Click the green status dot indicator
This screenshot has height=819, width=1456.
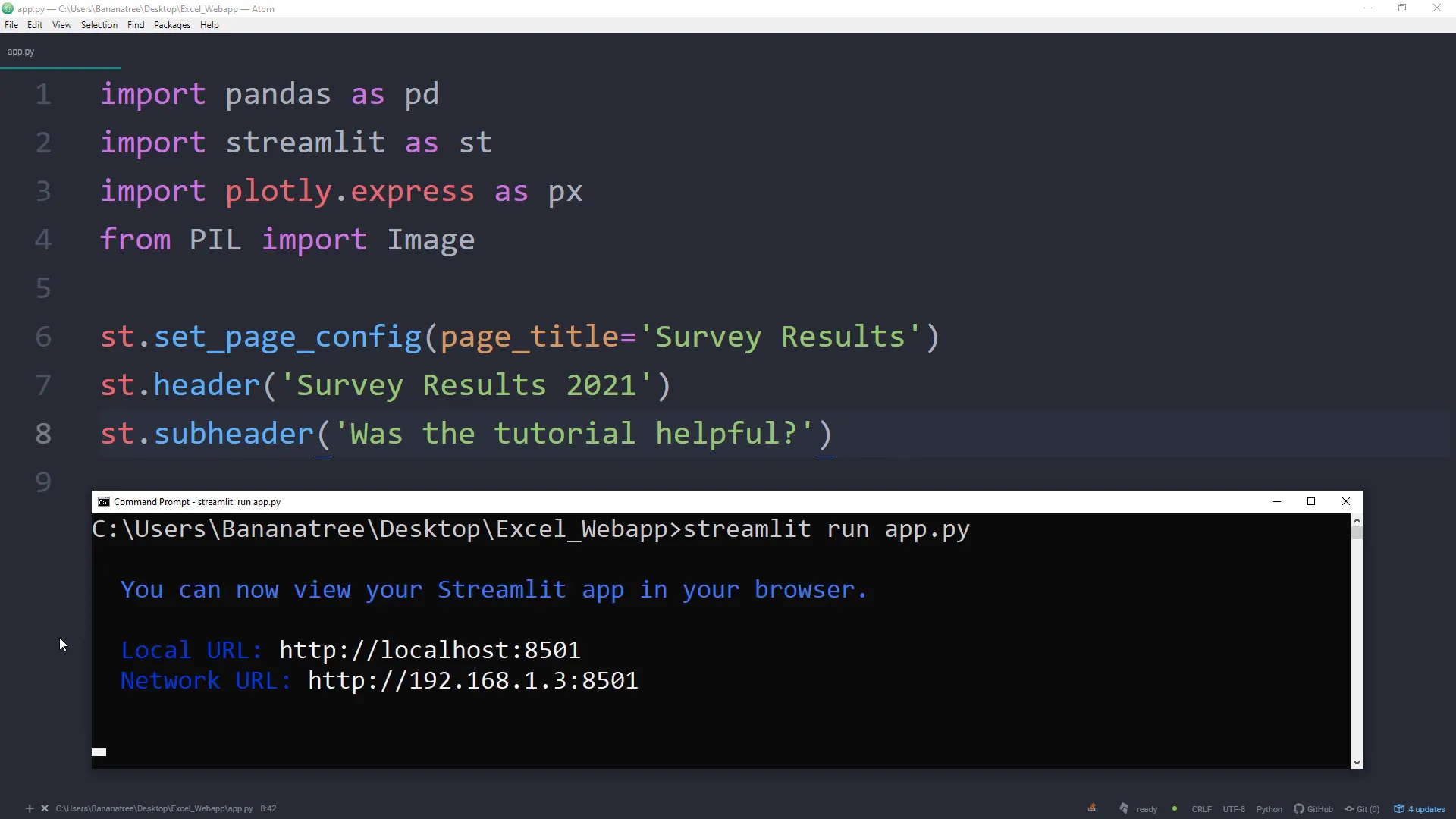[x=1175, y=808]
